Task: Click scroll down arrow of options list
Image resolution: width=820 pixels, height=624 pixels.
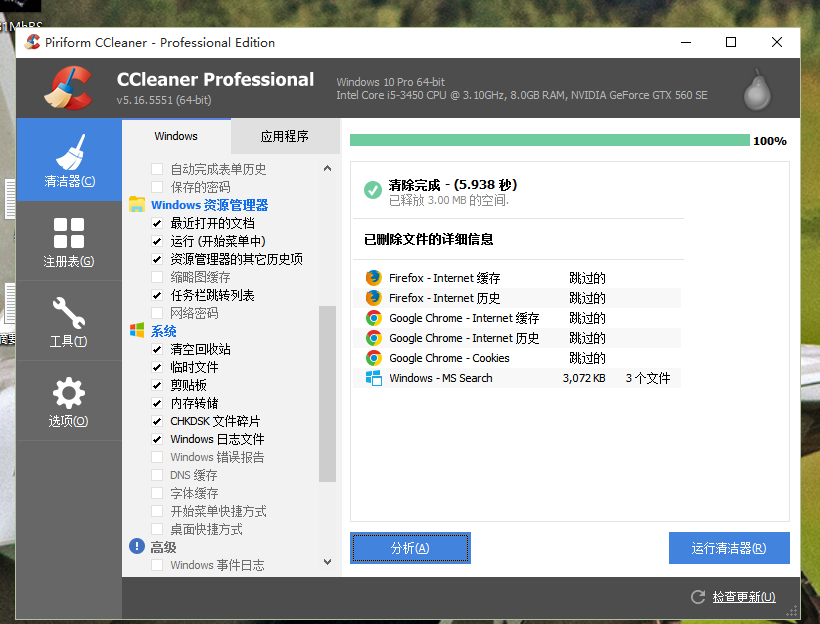Action: coord(327,562)
